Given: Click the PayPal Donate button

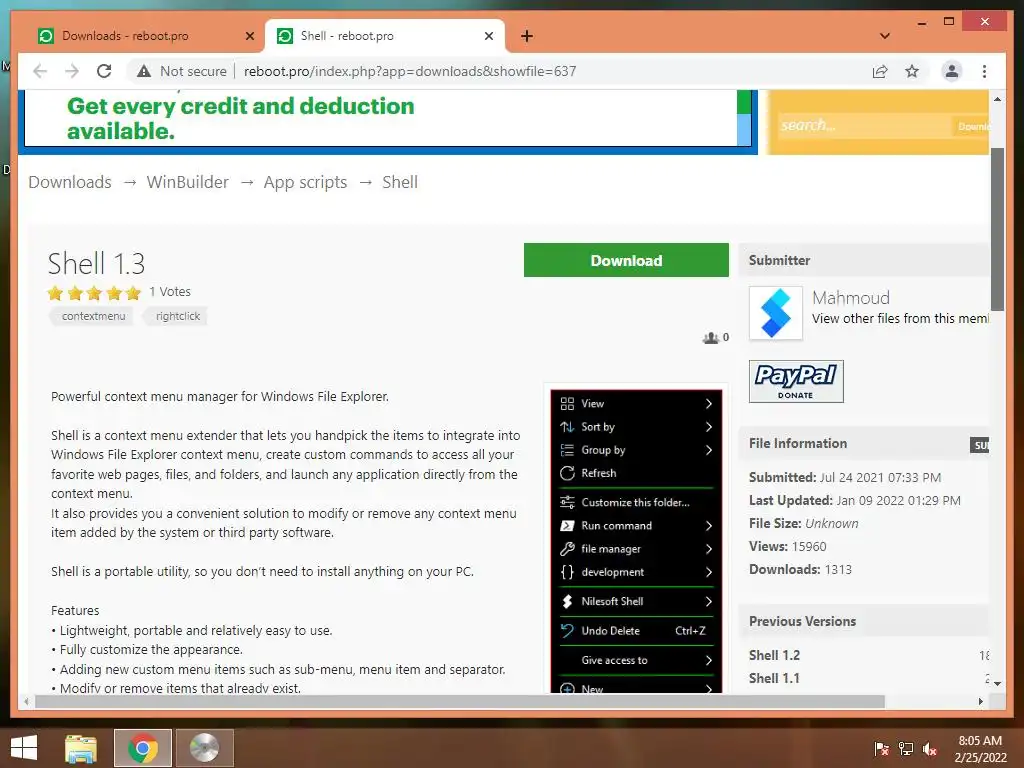Looking at the screenshot, I should click(796, 381).
